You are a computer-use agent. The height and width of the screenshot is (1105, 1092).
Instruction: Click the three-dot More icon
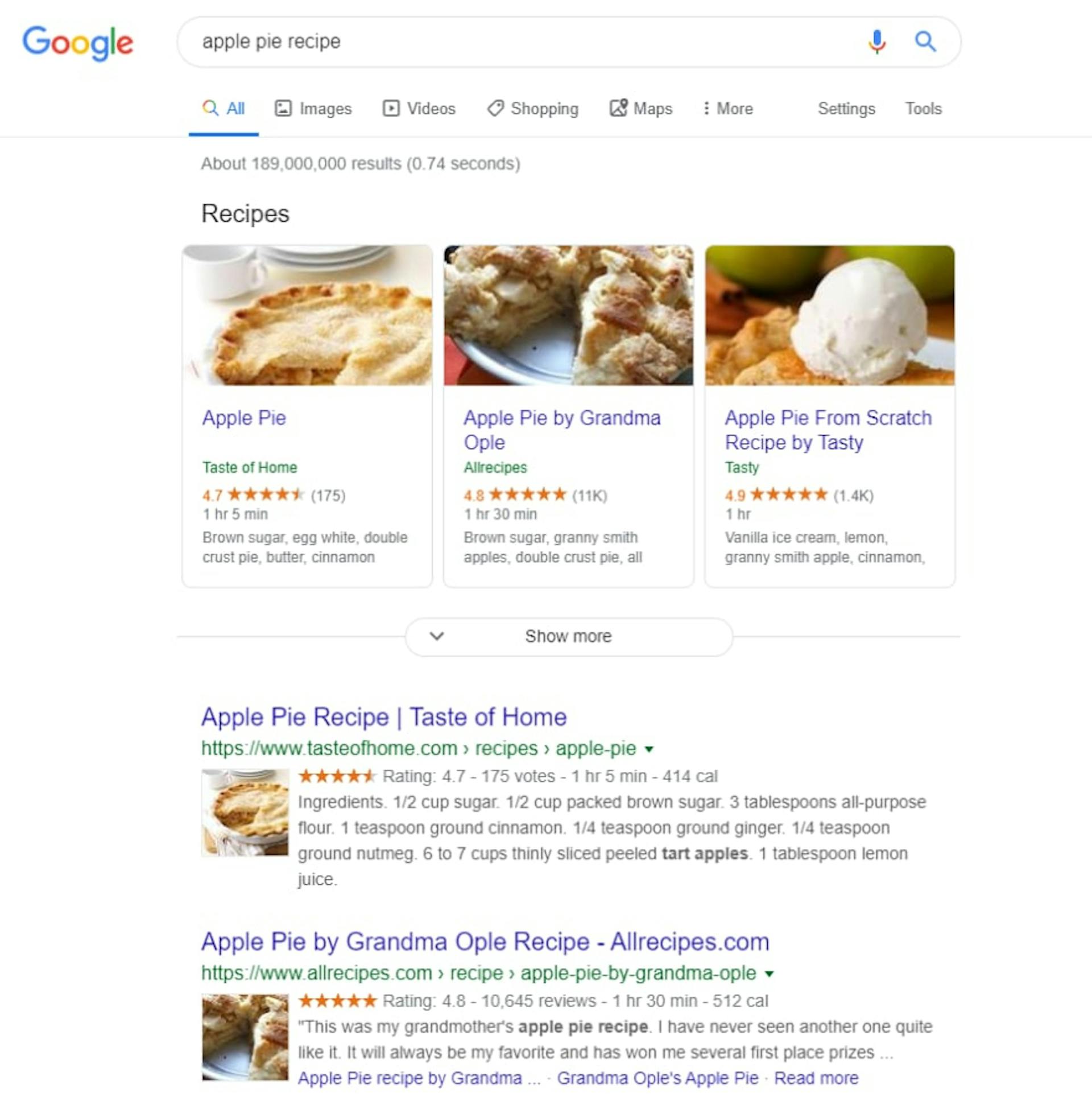tap(706, 109)
